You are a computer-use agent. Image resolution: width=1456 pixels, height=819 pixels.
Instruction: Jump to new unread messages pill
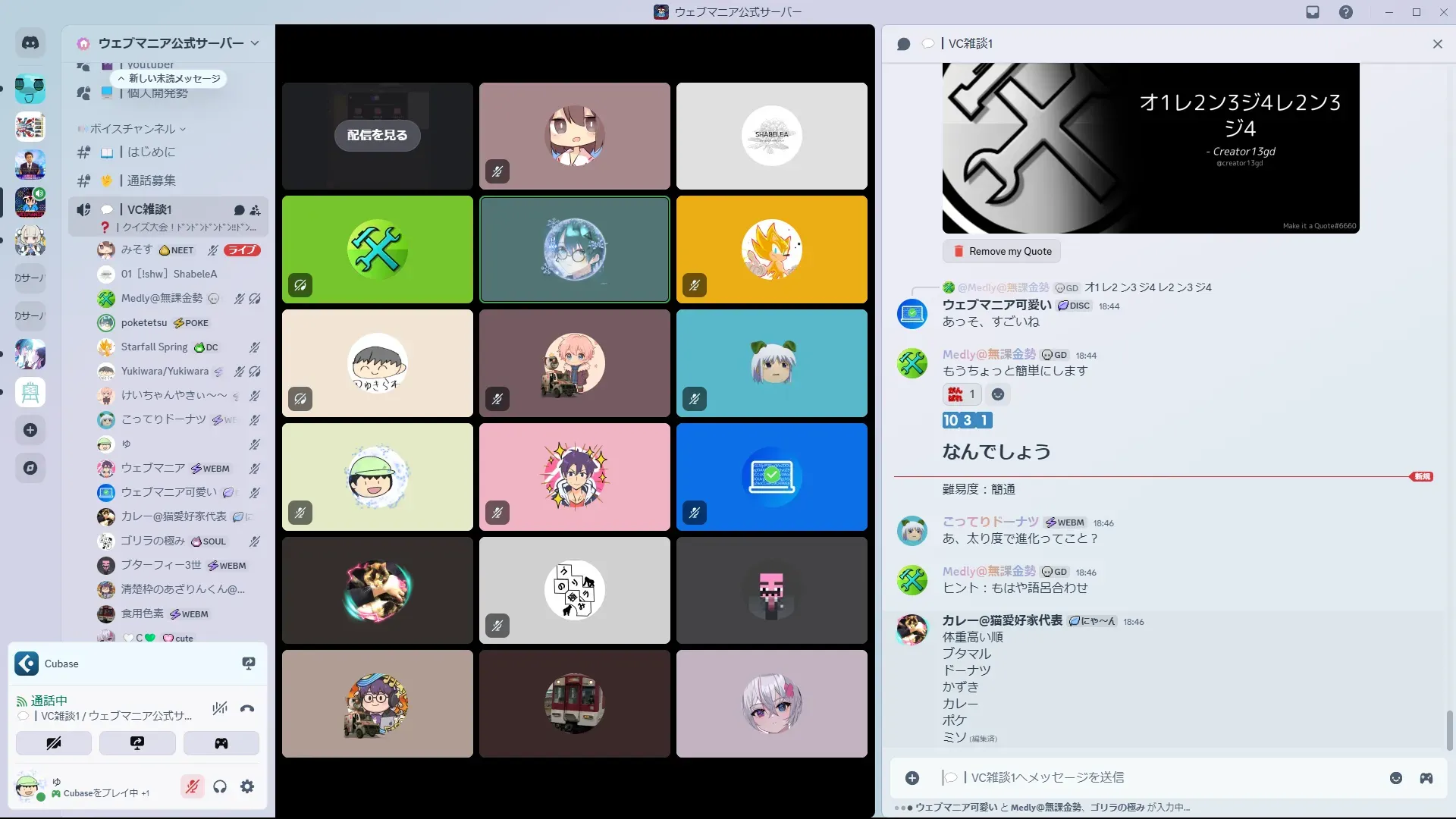pos(169,79)
